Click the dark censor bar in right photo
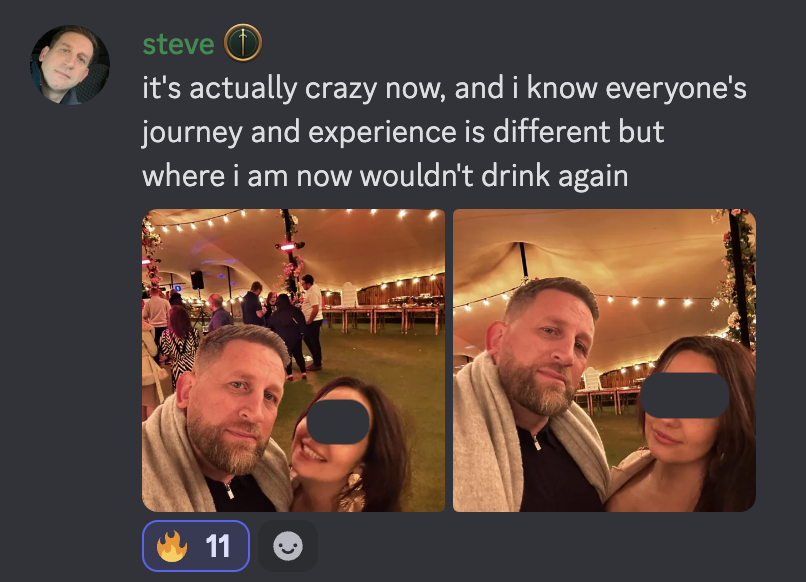 [x=685, y=395]
